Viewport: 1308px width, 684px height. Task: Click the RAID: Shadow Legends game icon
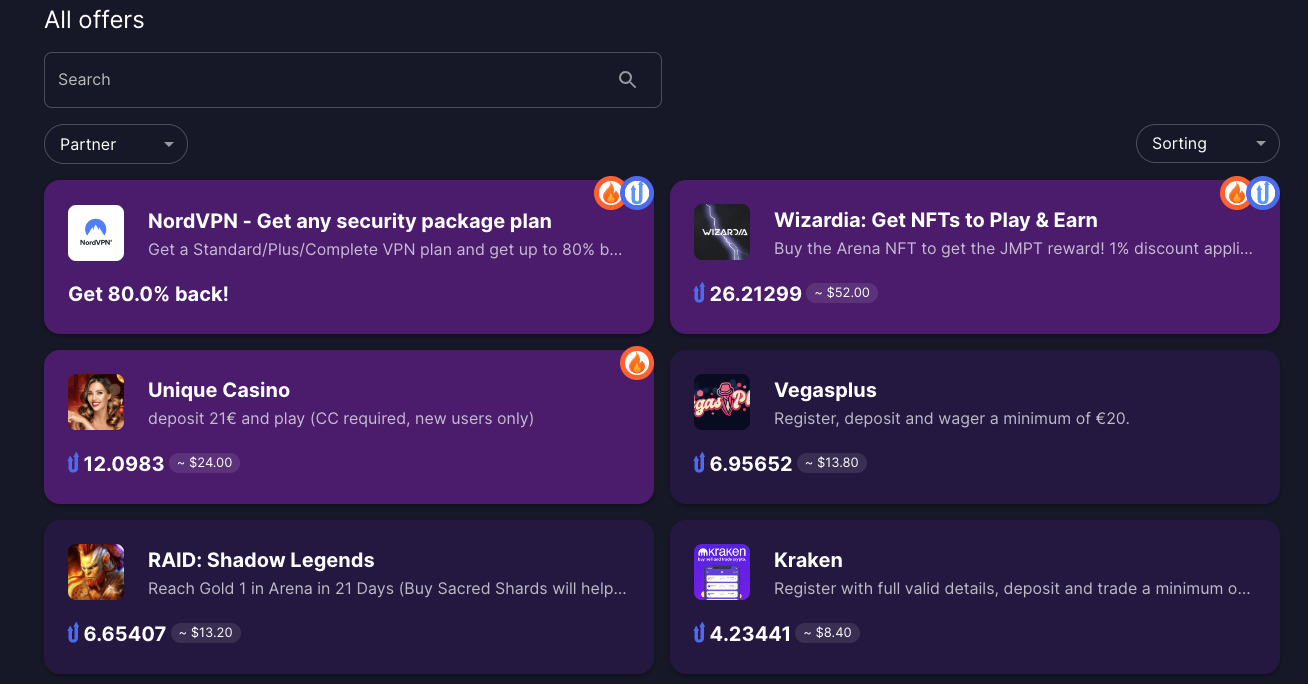96,572
